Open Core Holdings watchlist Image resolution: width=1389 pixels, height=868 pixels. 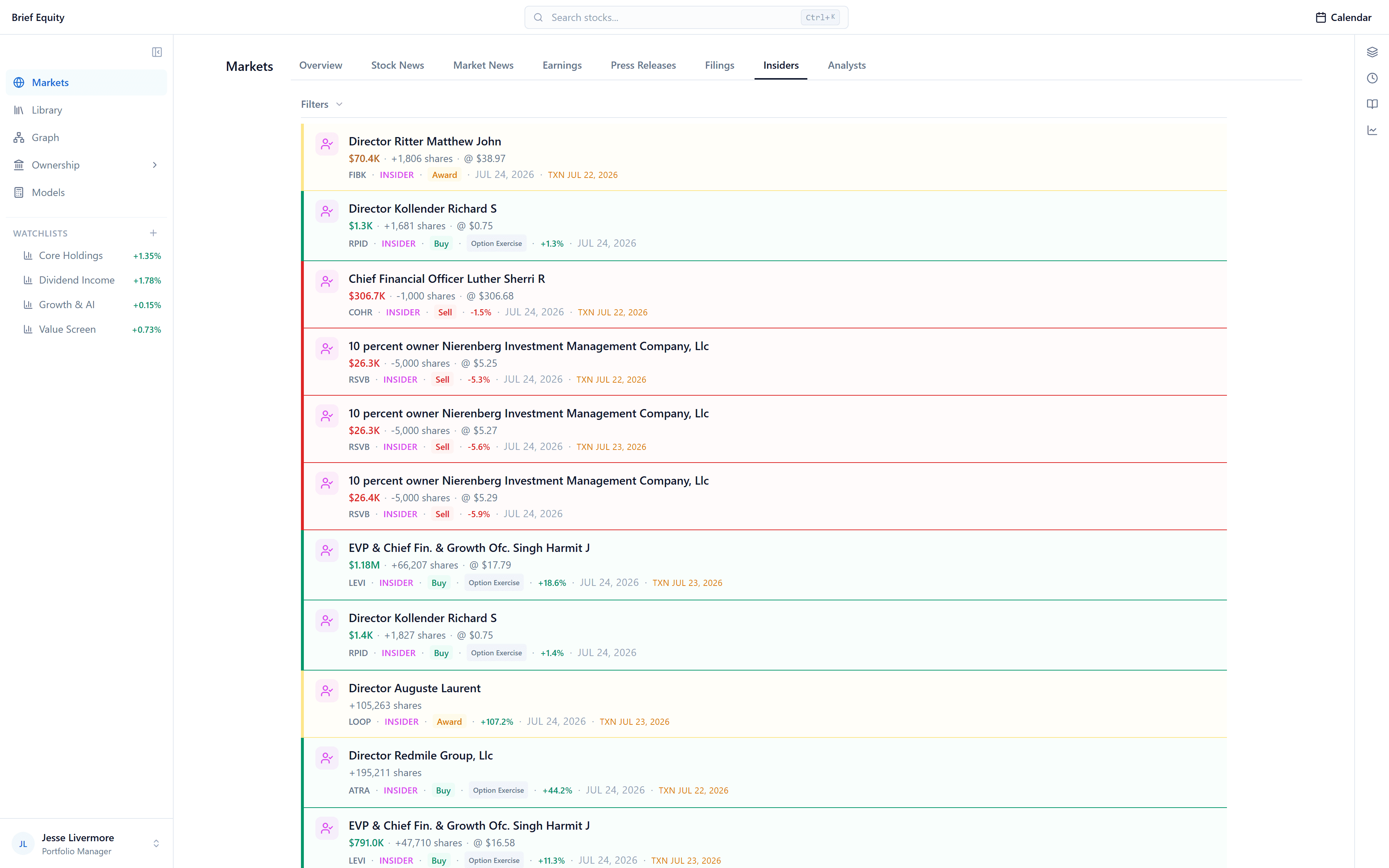coord(86,255)
